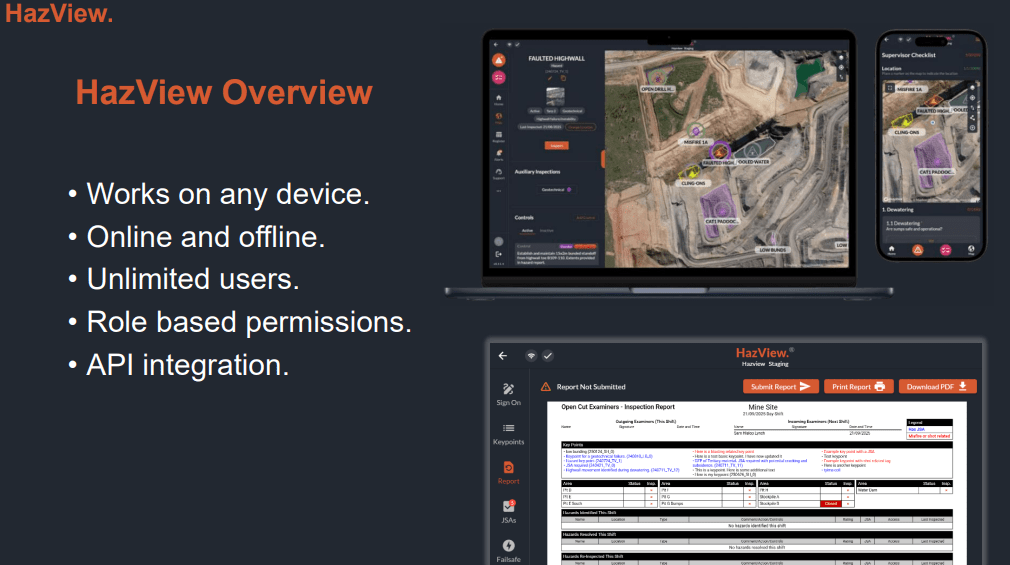The height and width of the screenshot is (565, 1010).
Task: Expand the side panel collapse handle on laptop
Action: (602, 158)
